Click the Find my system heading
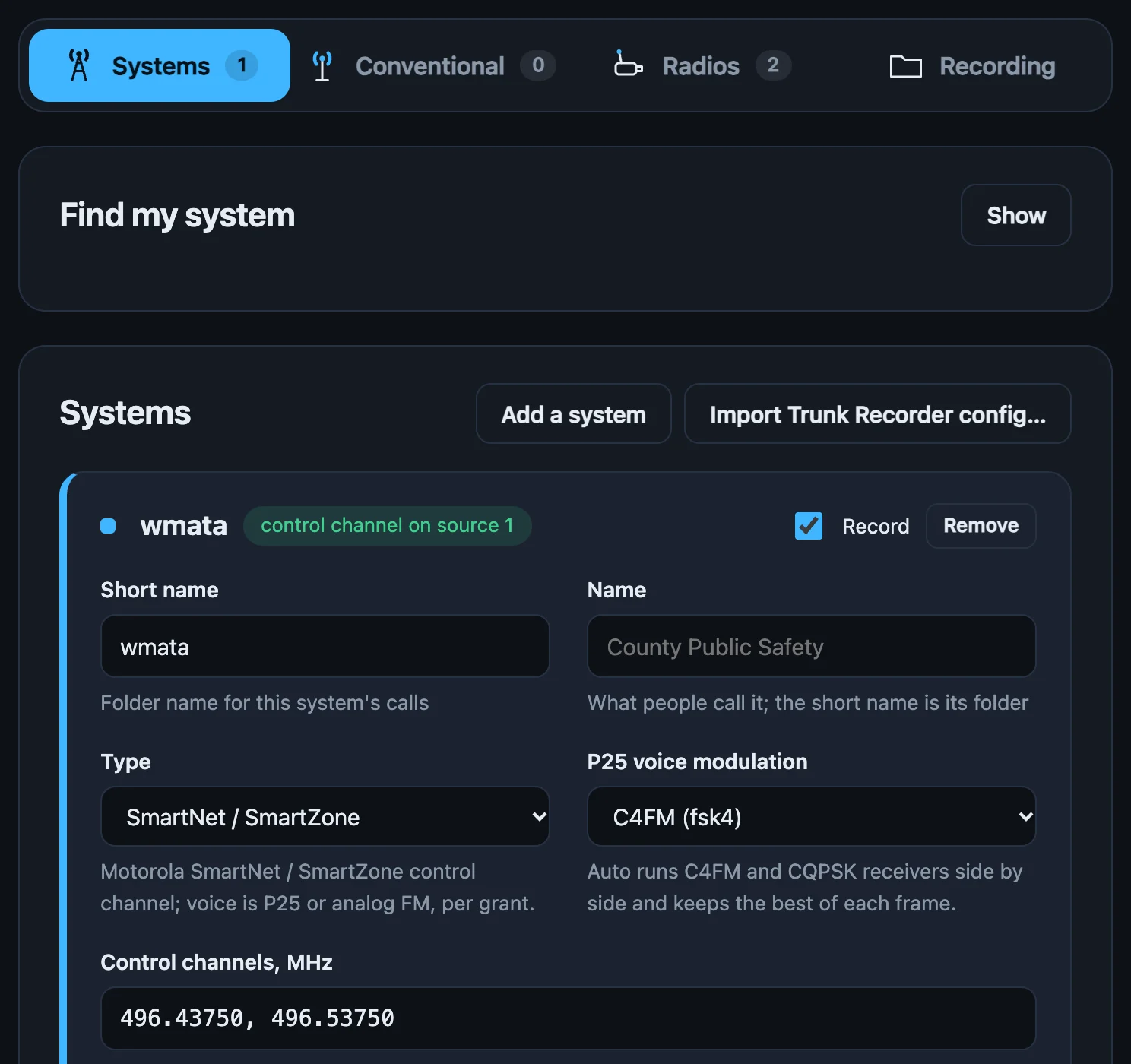The width and height of the screenshot is (1131, 1064). point(177,215)
